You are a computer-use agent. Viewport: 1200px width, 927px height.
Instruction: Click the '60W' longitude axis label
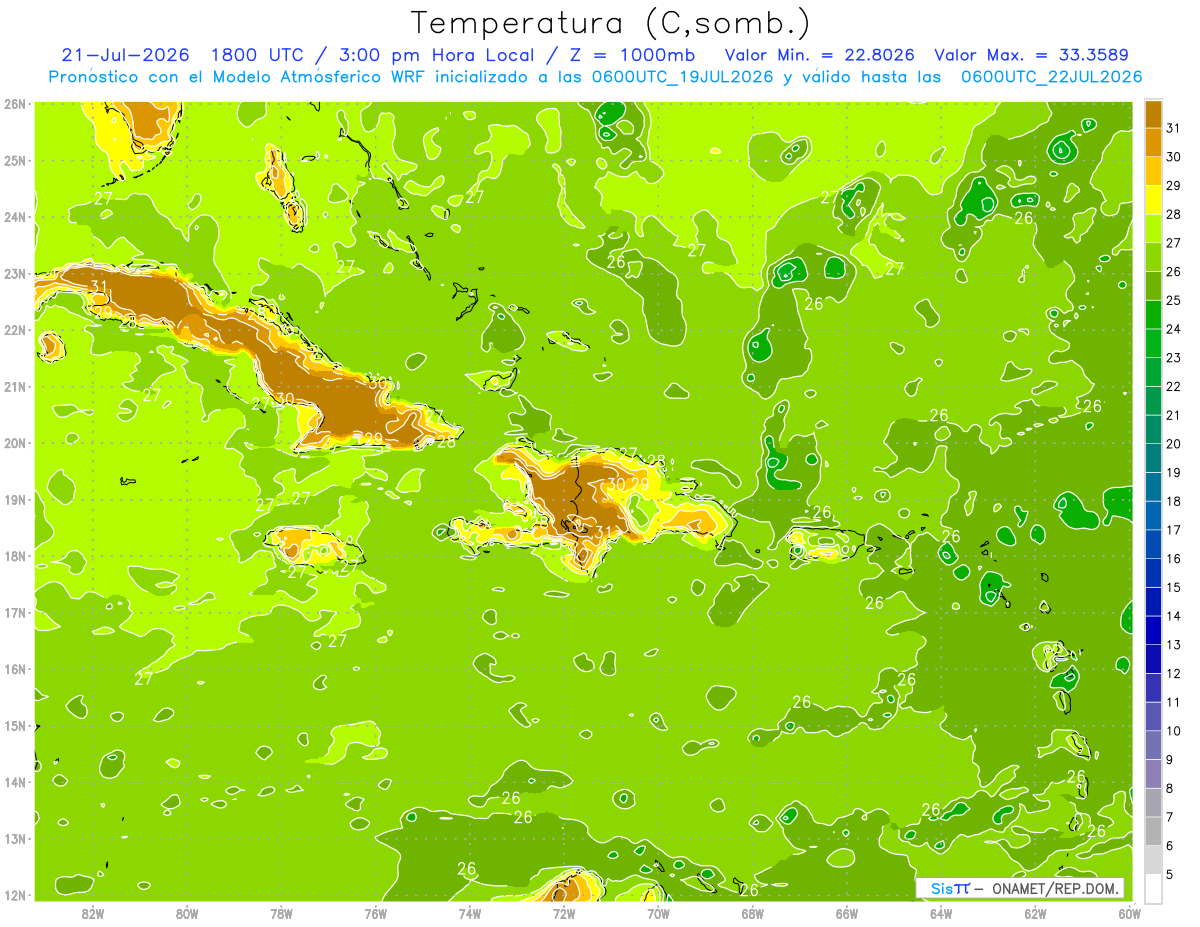(x=1129, y=913)
